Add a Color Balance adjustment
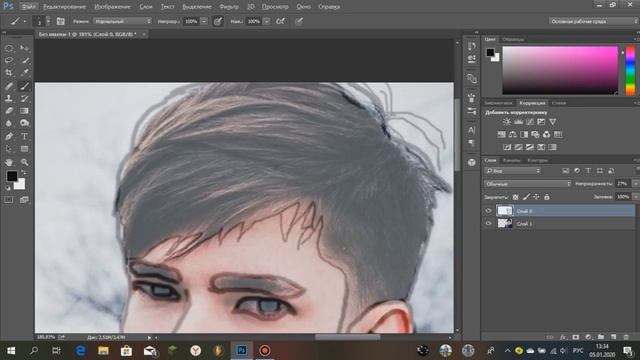 click(x=513, y=134)
